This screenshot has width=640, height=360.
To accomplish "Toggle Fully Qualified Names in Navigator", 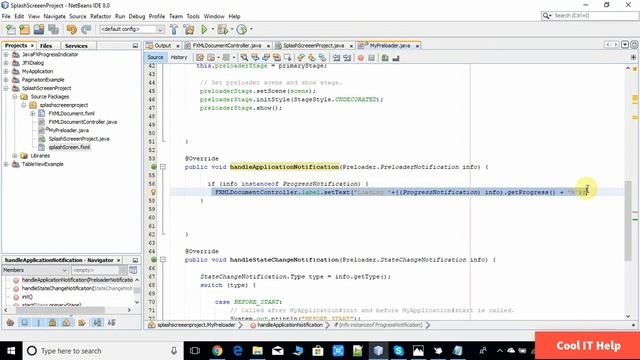I will pyautogui.click(x=82, y=323).
